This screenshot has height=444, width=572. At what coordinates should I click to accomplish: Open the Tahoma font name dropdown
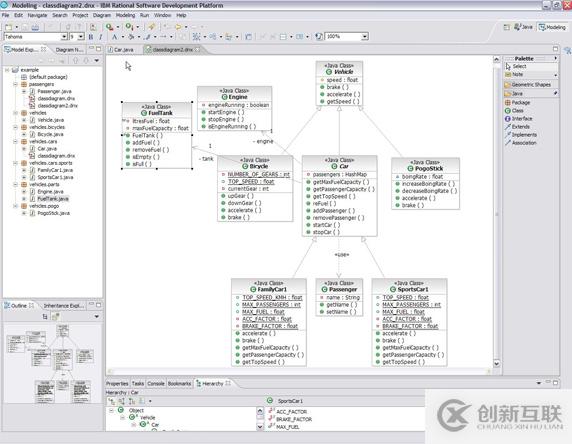coord(64,36)
